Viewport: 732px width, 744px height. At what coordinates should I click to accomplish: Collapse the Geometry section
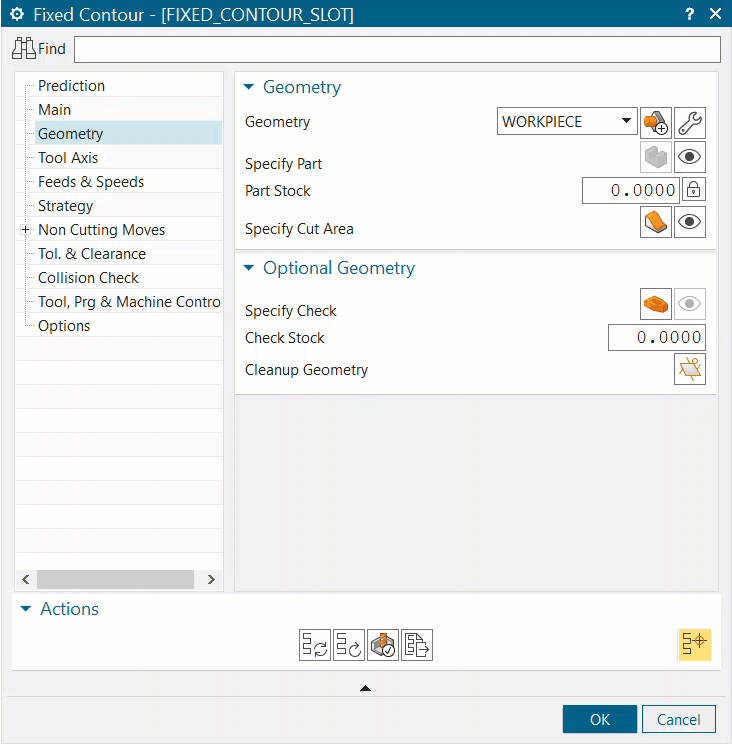pyautogui.click(x=249, y=87)
